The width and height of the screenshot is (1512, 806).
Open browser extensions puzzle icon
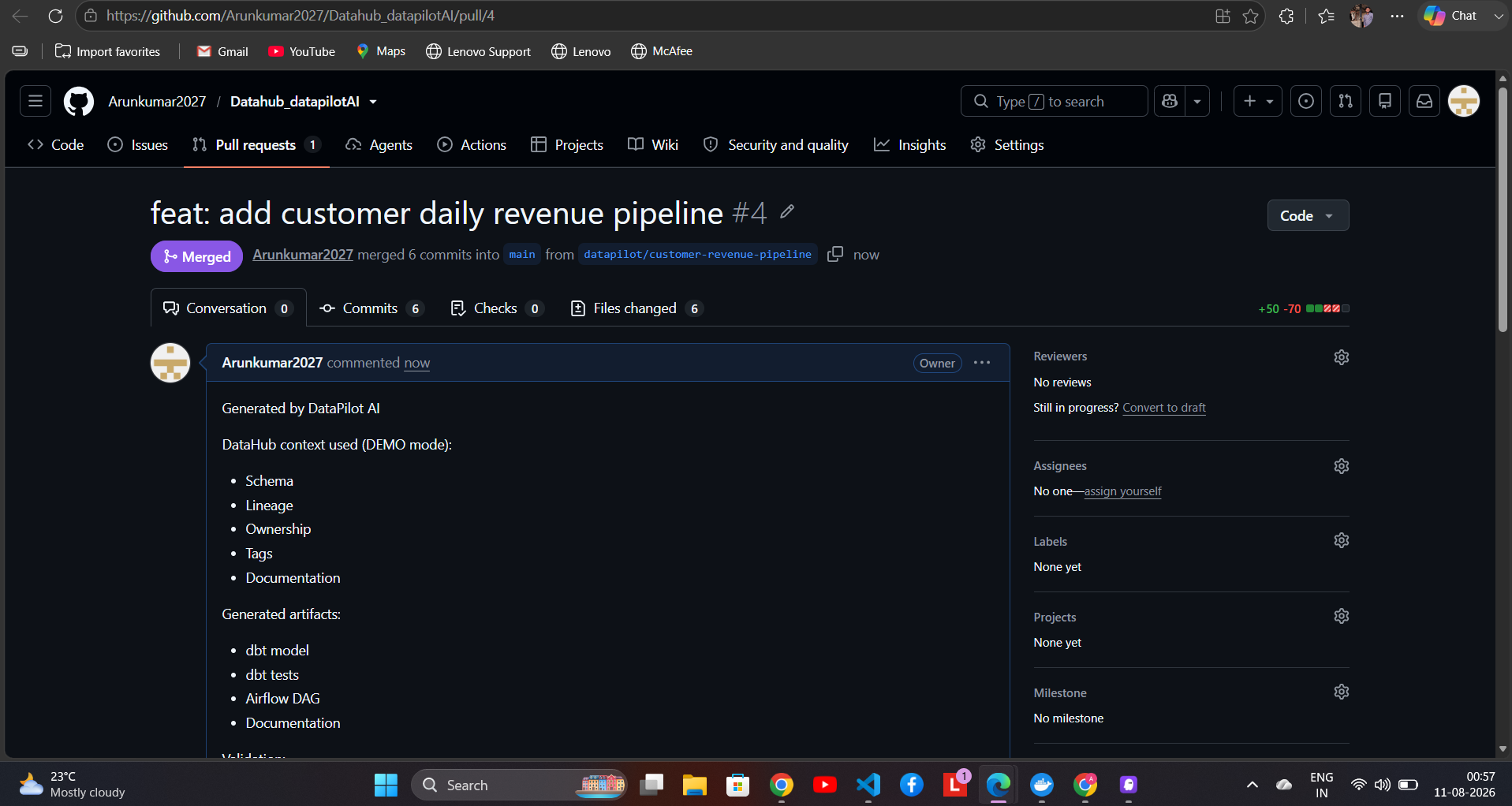tap(1286, 16)
